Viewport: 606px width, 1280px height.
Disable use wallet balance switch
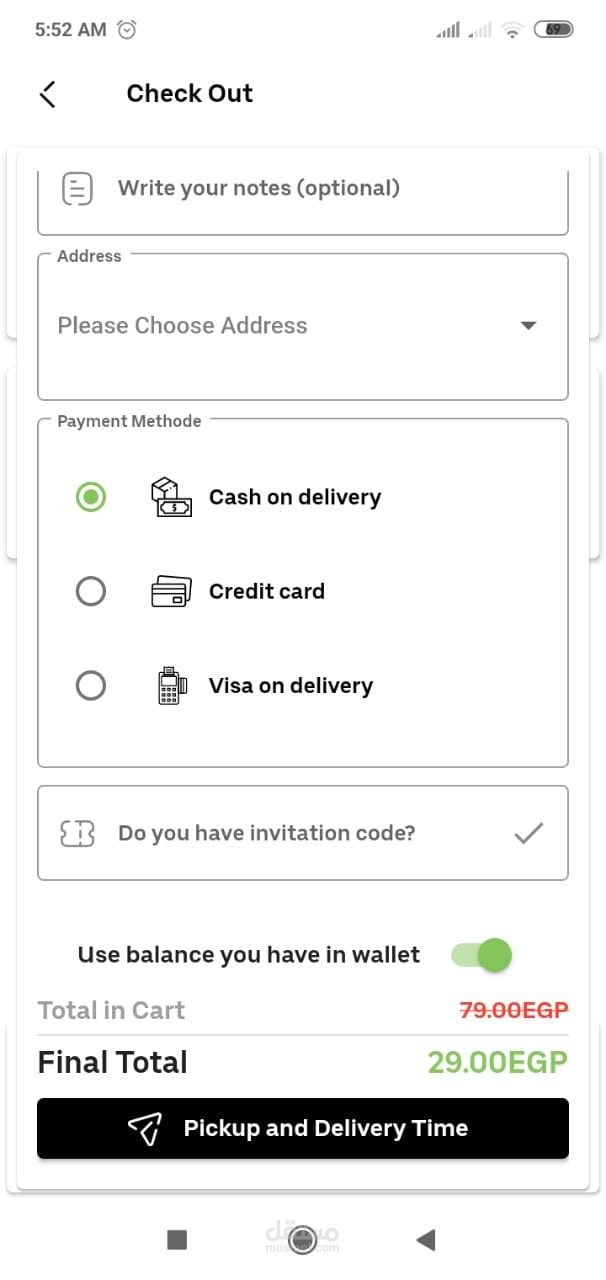(482, 955)
